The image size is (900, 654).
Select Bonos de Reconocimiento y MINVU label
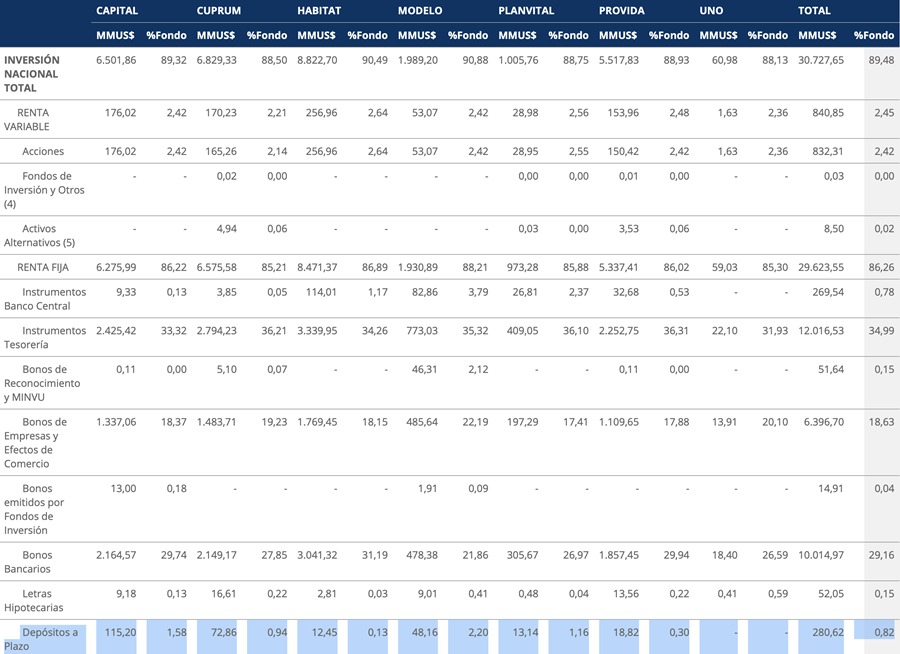tap(42, 383)
